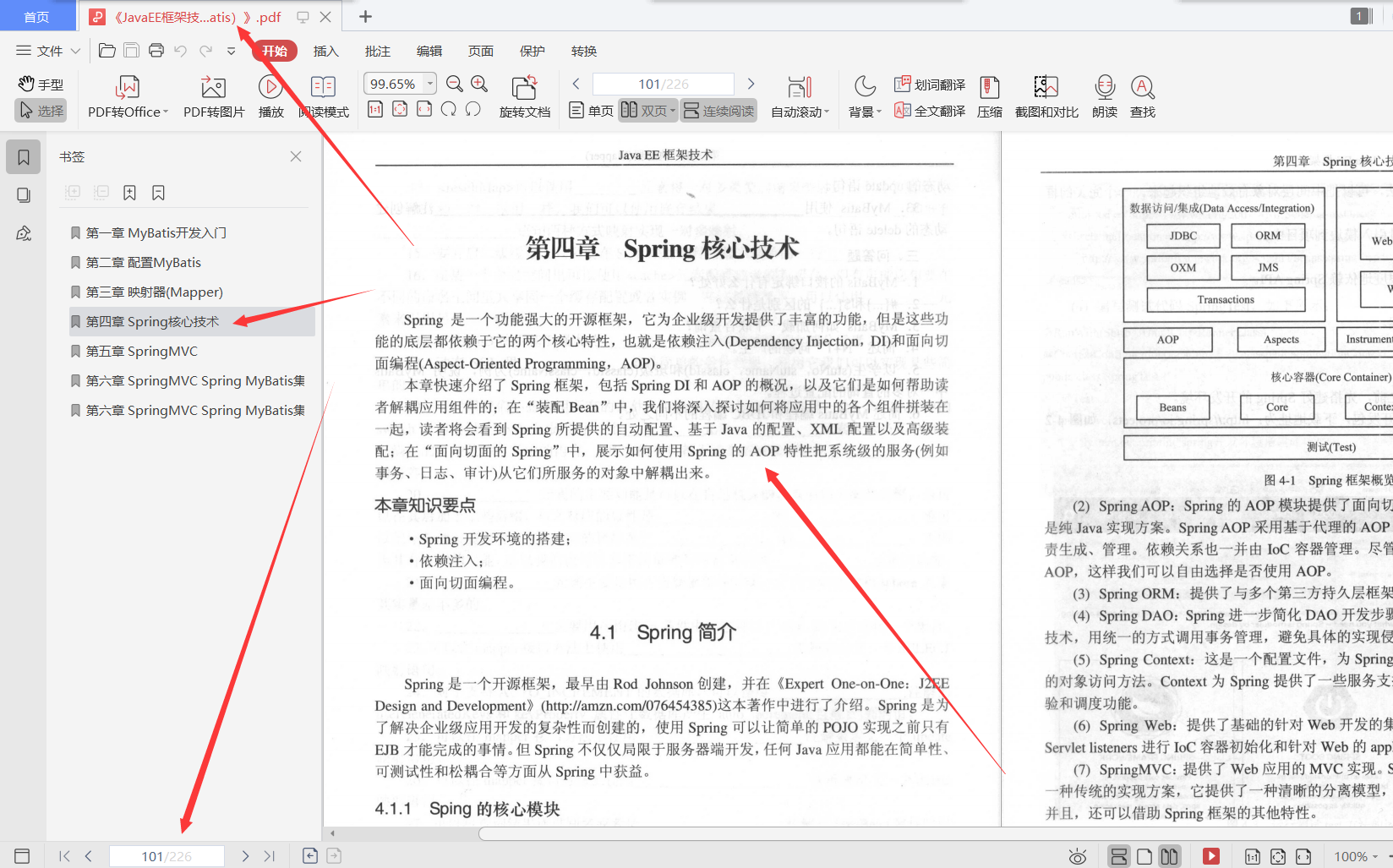The image size is (1393, 868).
Task: Open 背景 background dropdown
Action: click(865, 97)
